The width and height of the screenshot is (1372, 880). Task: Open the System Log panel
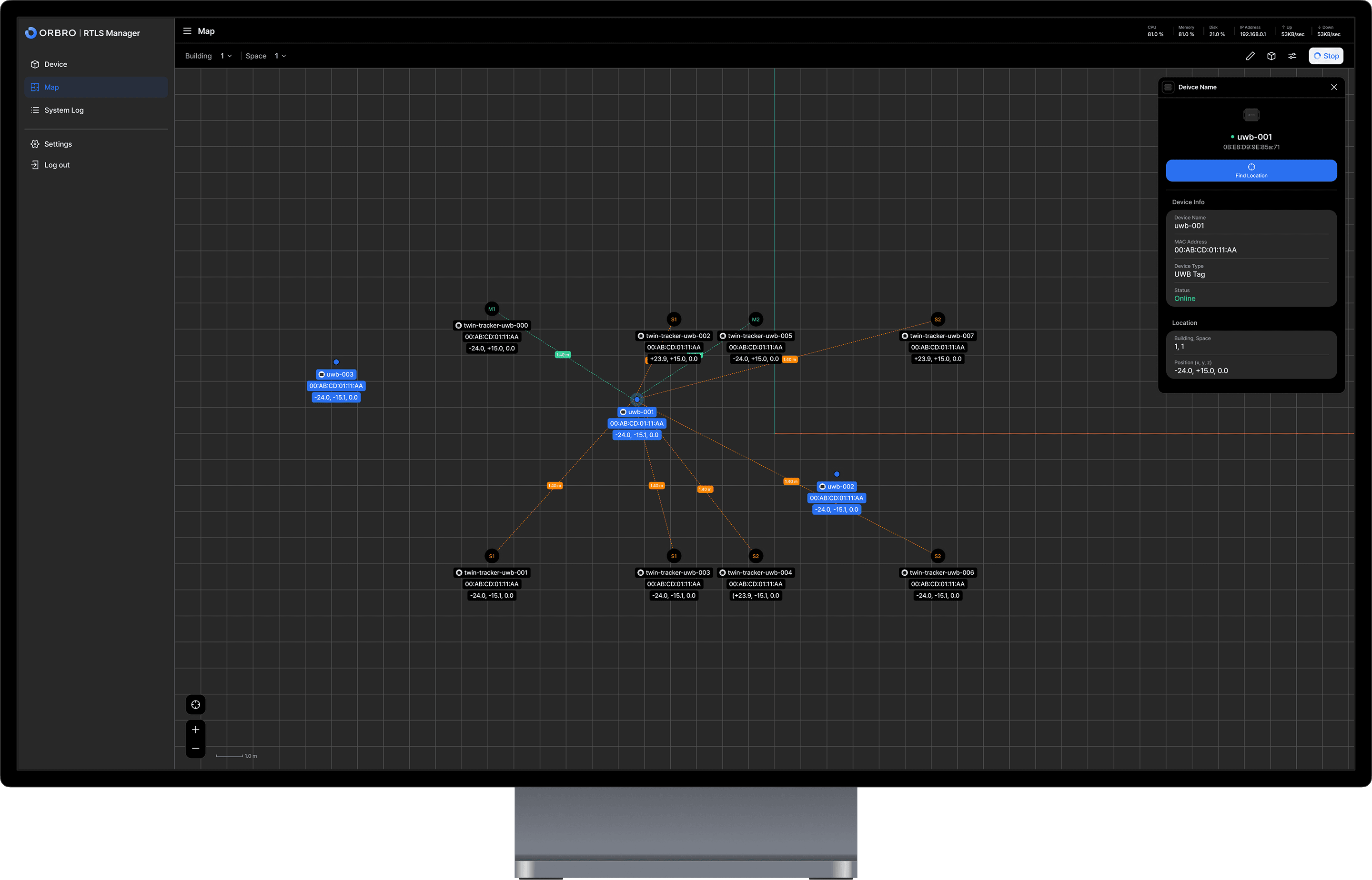(x=63, y=110)
